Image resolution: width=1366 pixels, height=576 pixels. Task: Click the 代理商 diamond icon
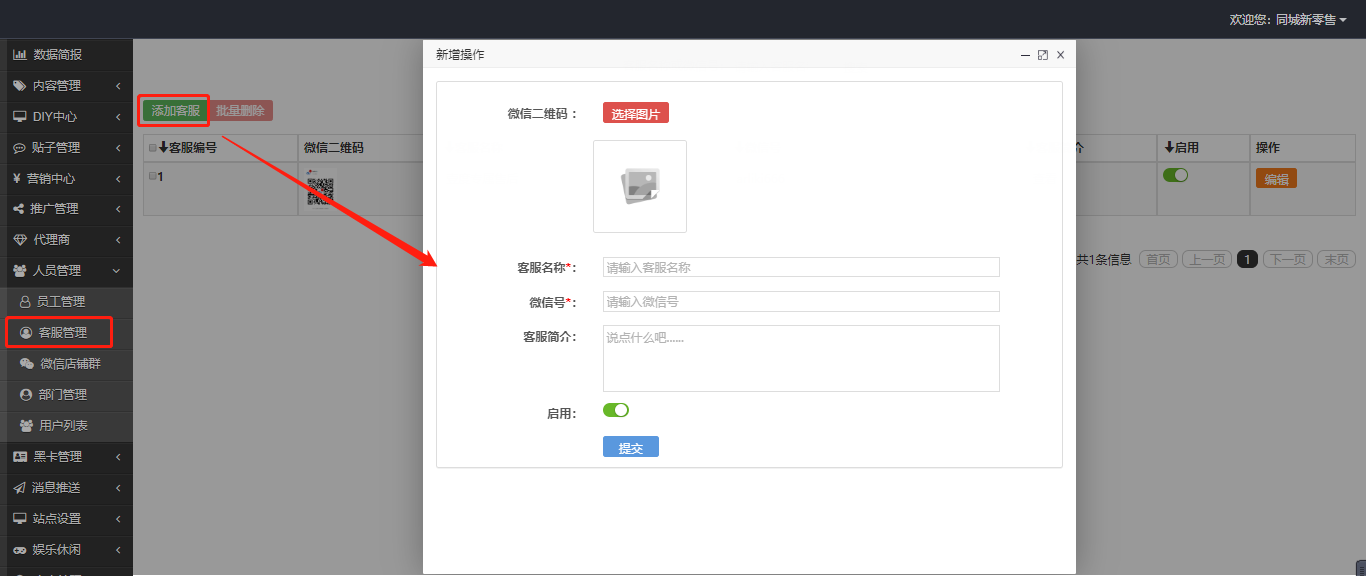[20, 240]
